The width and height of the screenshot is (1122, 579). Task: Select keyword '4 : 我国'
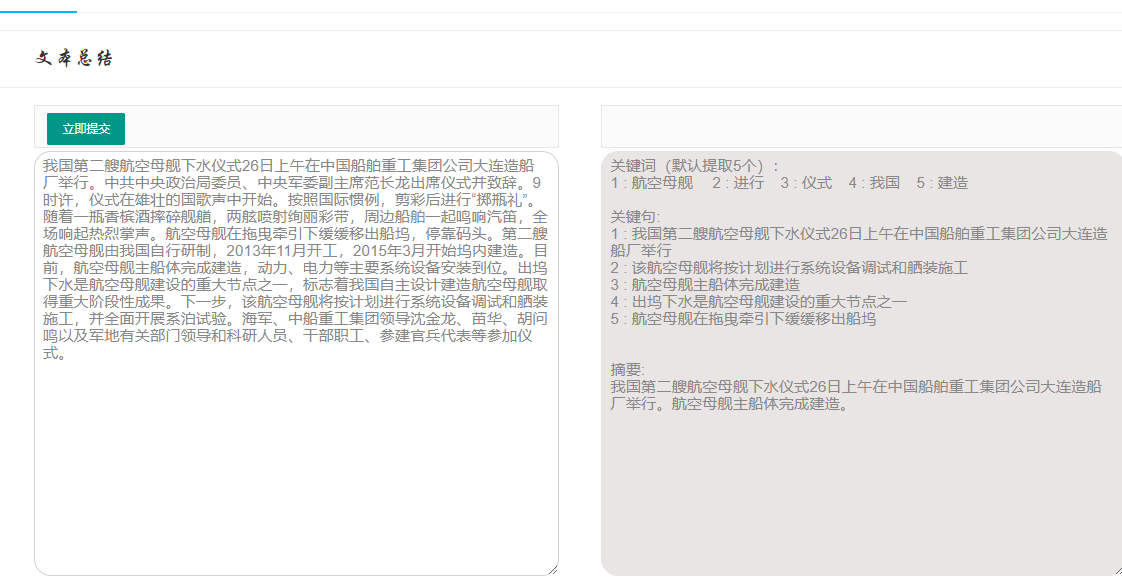874,183
